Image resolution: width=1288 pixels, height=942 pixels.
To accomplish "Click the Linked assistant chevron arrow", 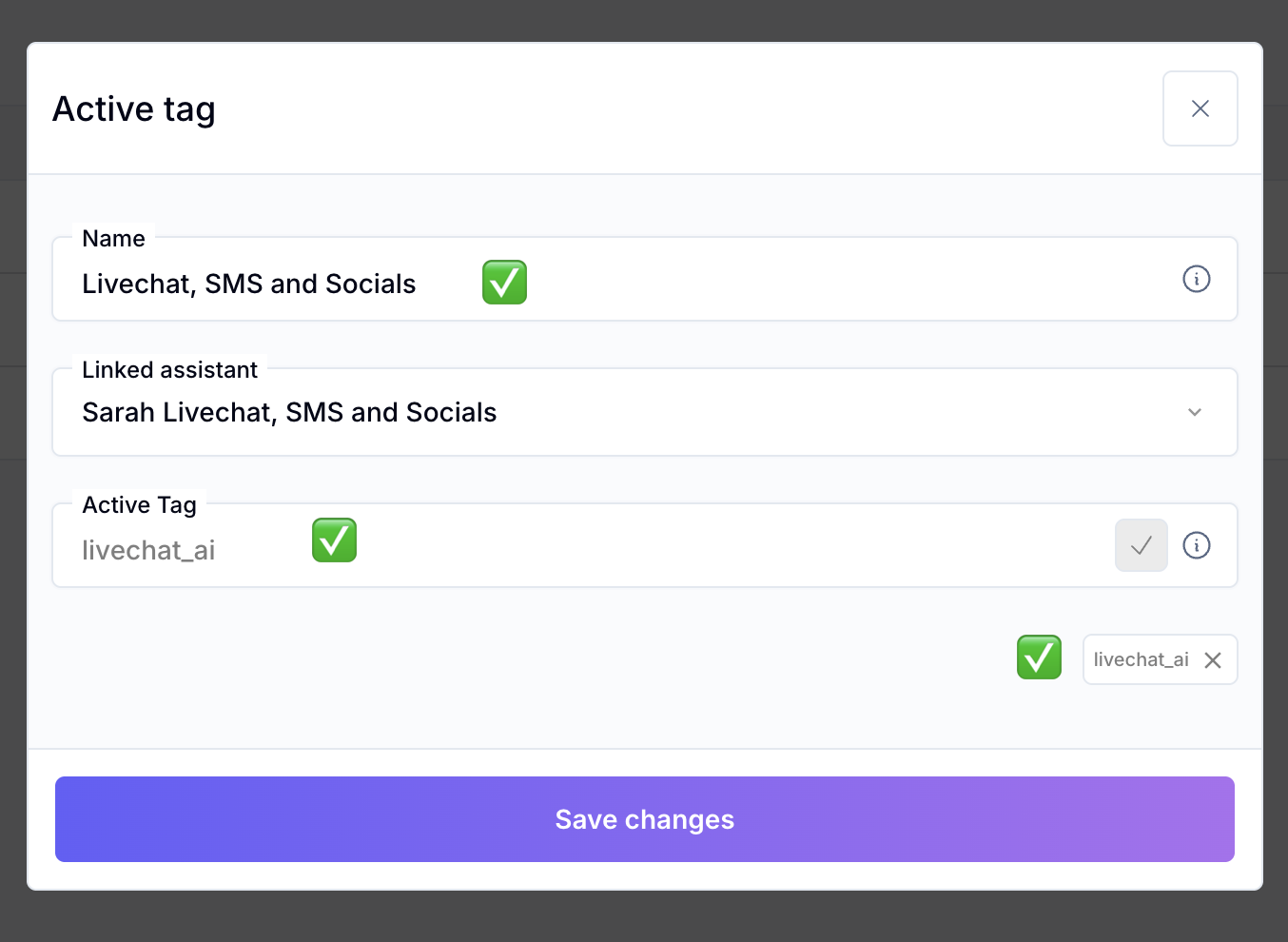I will click(x=1195, y=412).
